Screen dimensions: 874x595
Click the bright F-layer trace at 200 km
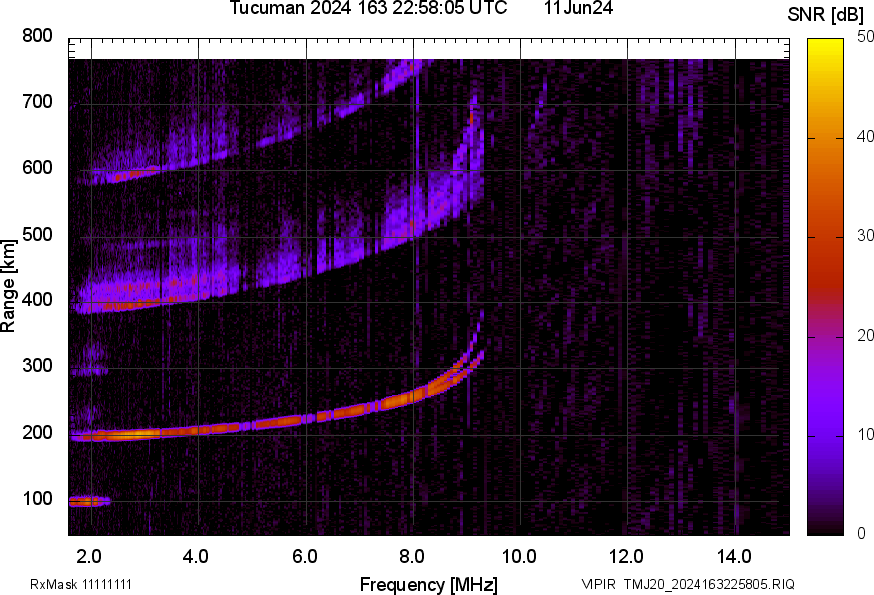(x=134, y=434)
